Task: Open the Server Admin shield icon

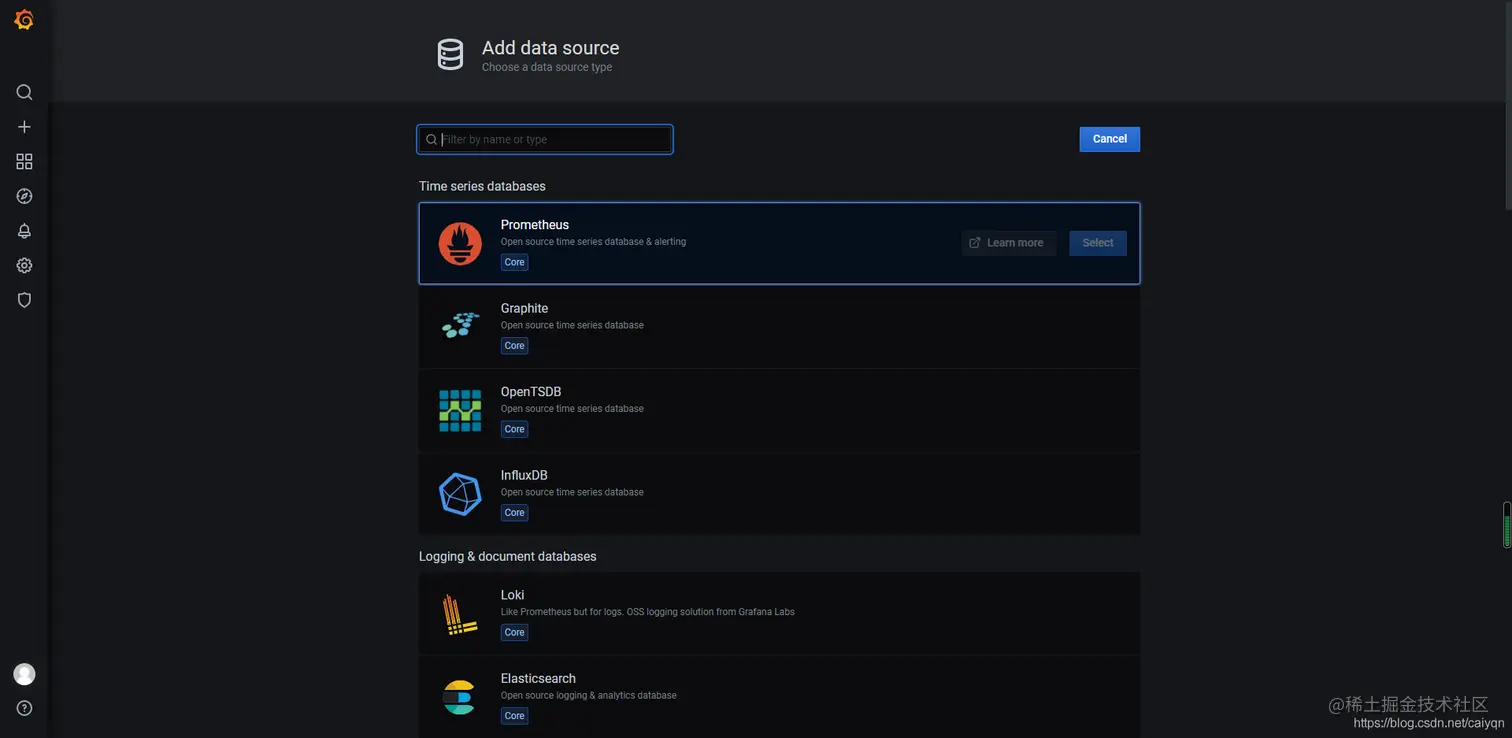Action: pyautogui.click(x=24, y=300)
